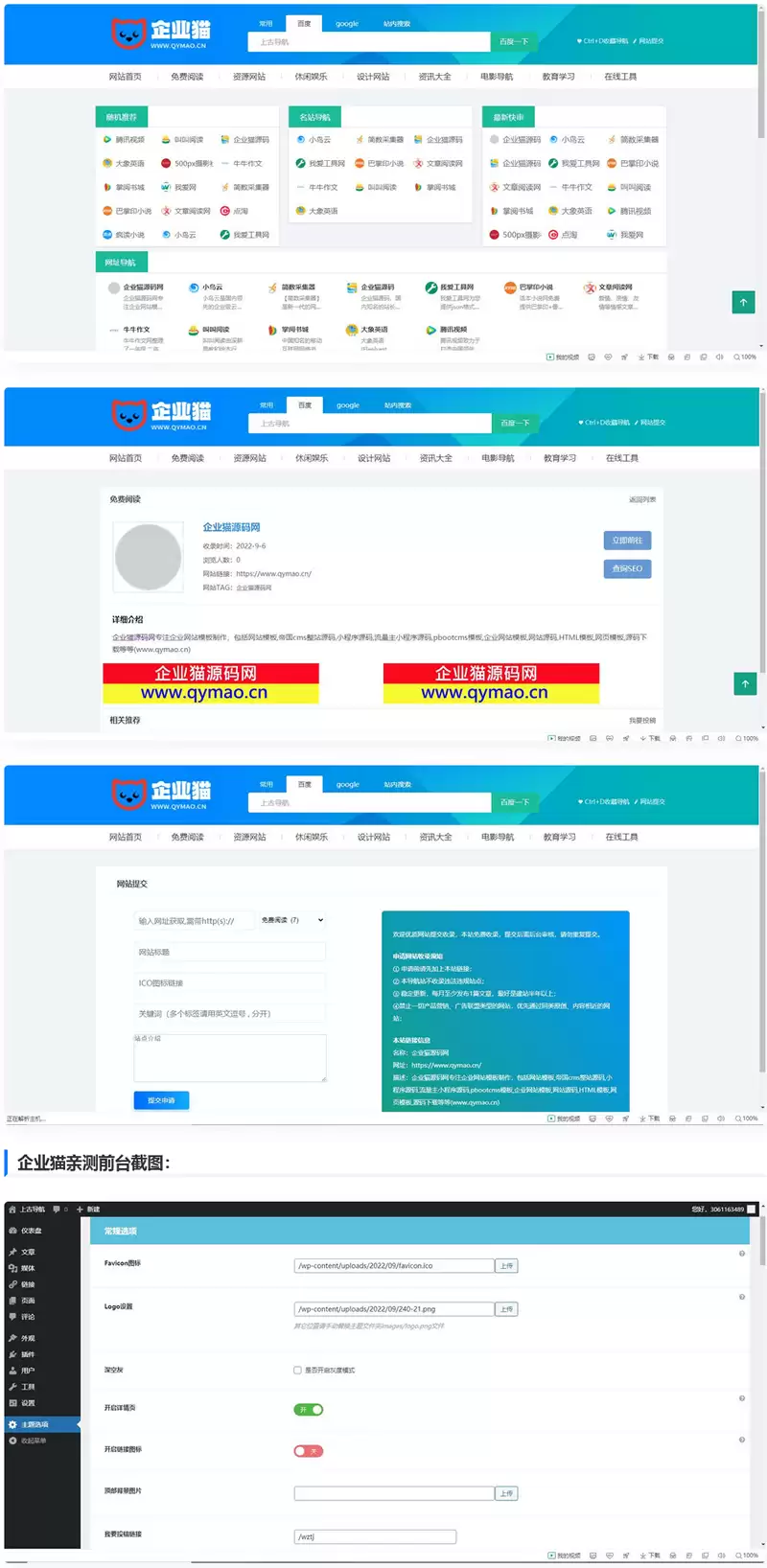Collapse admin sidebar via 收起菜单 icon

(12, 1441)
